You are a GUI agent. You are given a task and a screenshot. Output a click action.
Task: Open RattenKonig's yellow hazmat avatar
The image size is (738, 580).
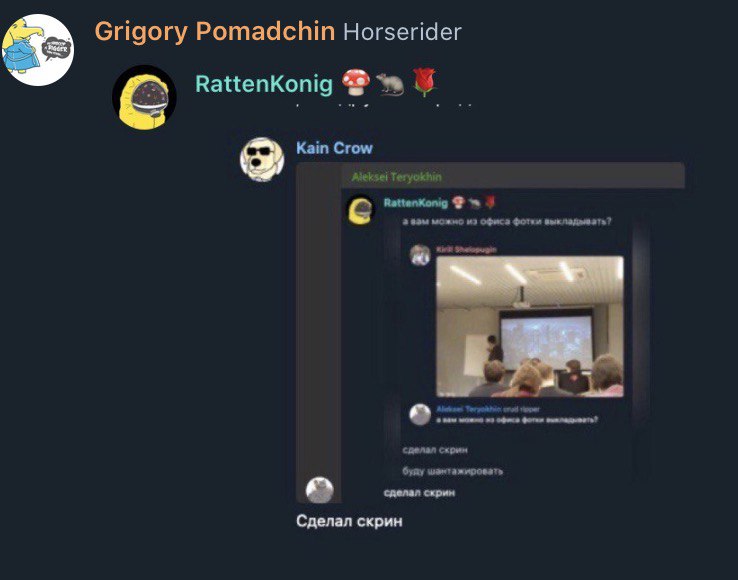(144, 97)
